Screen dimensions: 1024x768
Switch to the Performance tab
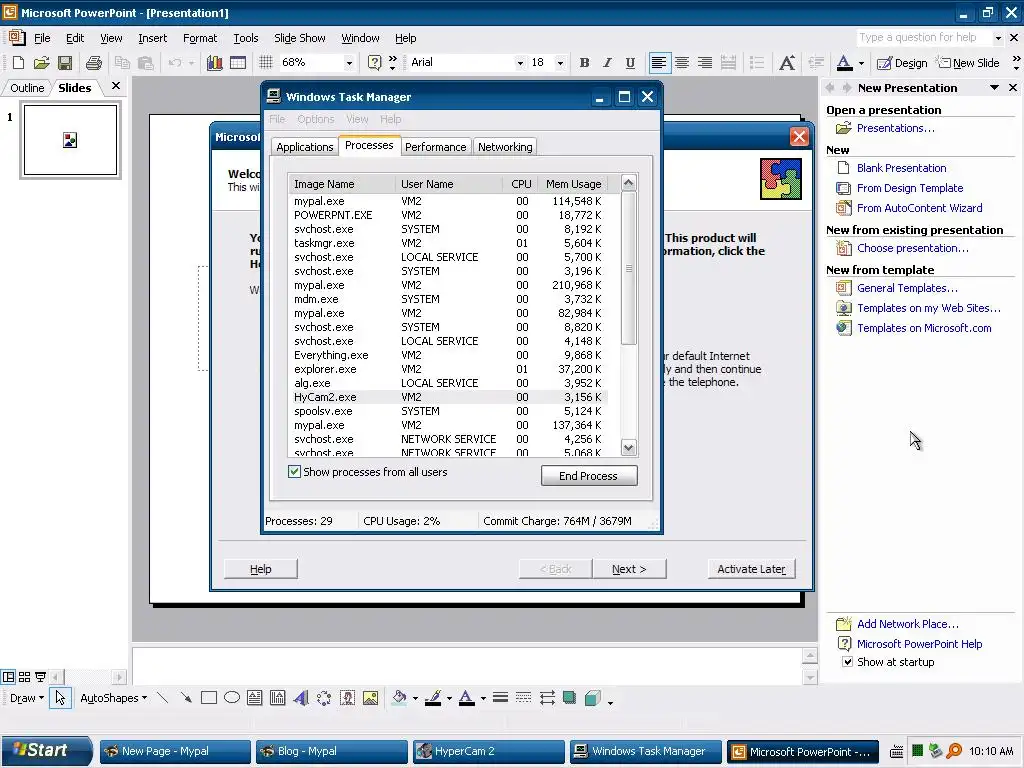tap(436, 147)
